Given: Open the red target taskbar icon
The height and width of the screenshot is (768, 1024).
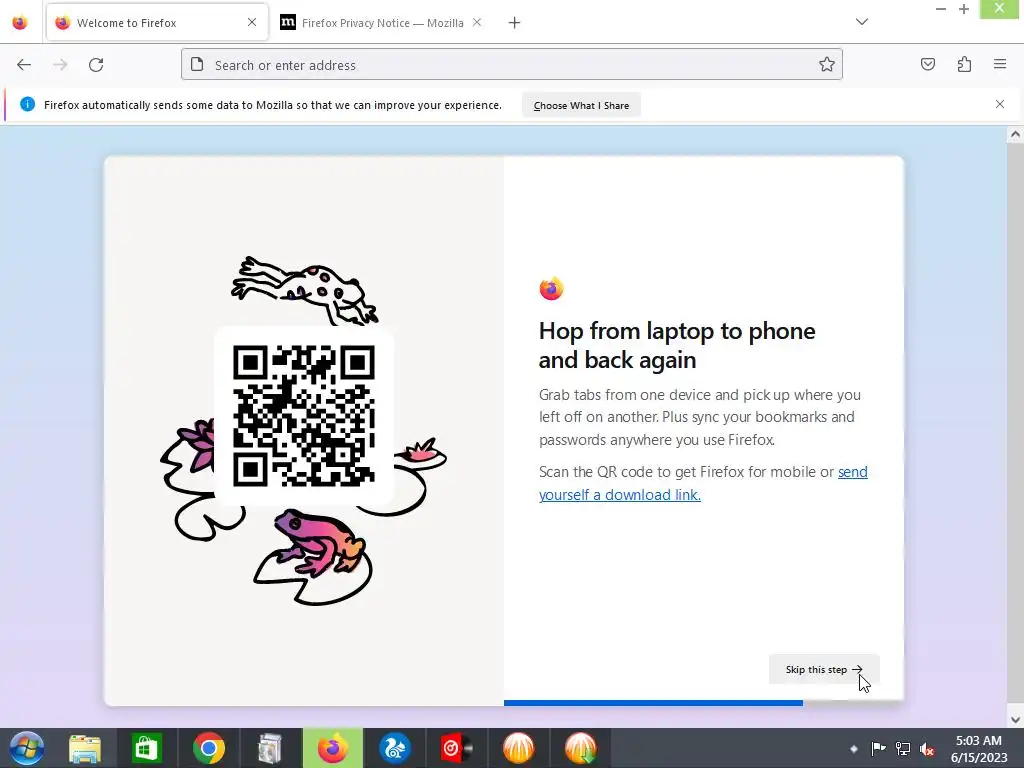Looking at the screenshot, I should [456, 748].
